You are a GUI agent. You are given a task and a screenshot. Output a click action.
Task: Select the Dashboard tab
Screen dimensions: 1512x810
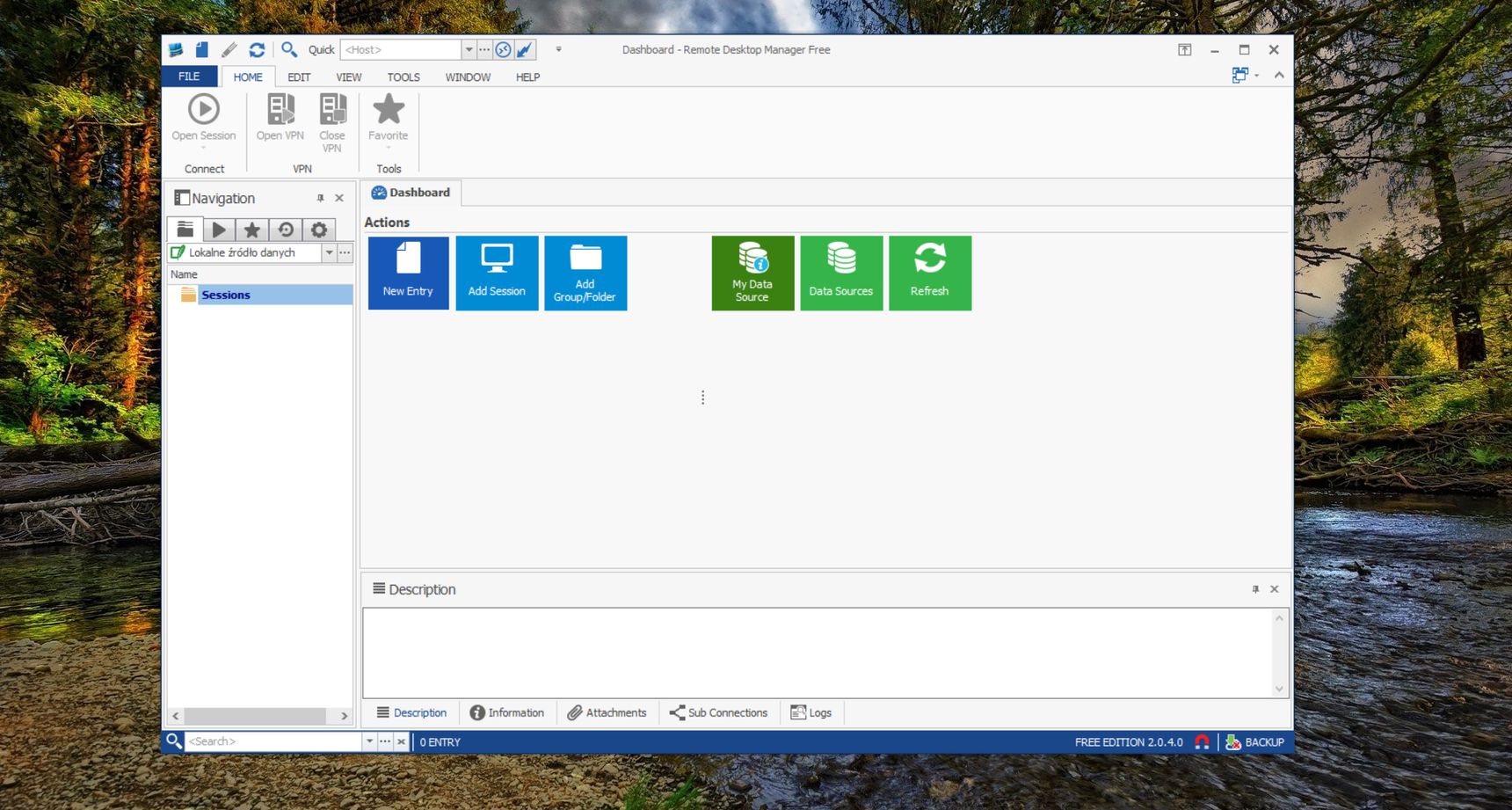[x=411, y=193]
